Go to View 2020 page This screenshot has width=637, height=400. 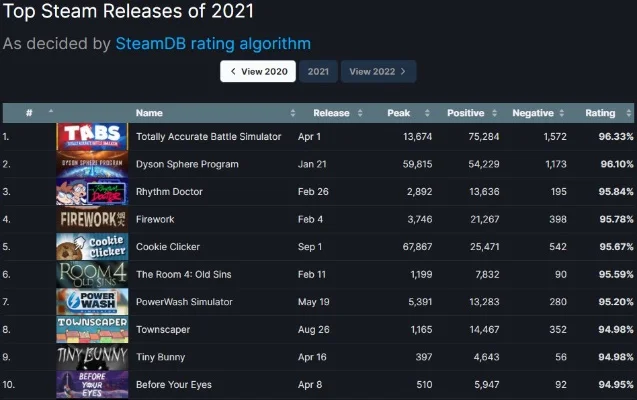[x=258, y=72]
